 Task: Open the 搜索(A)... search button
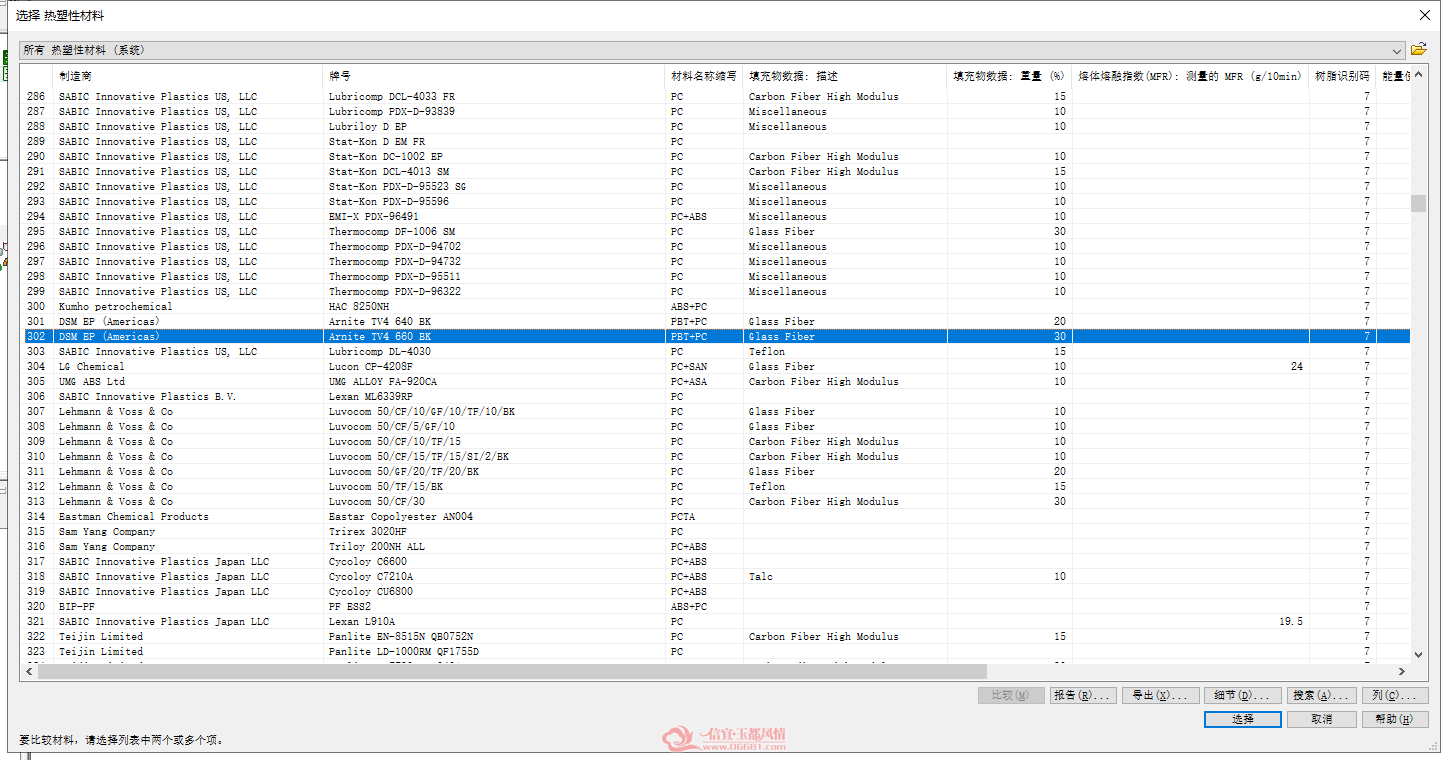pyautogui.click(x=1320, y=695)
